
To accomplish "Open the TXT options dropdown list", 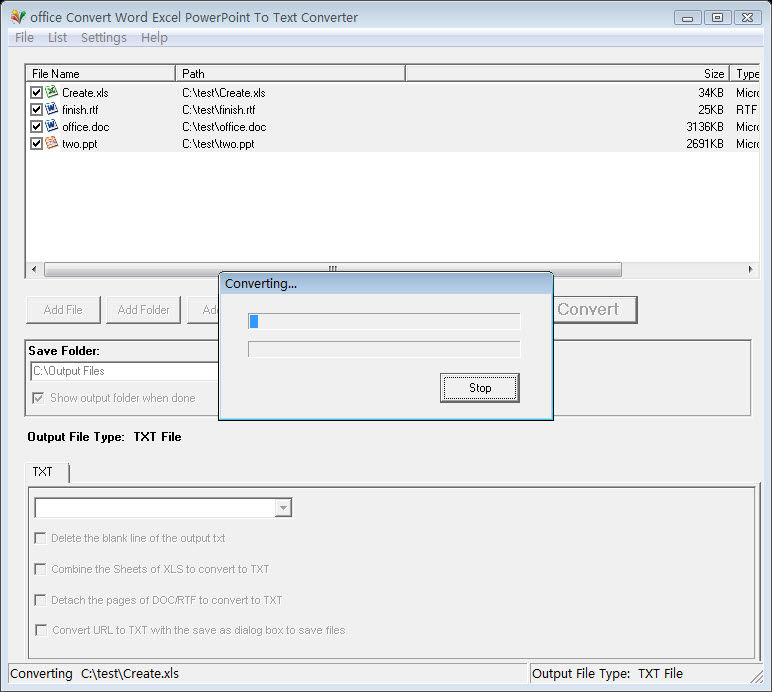I will coord(283,507).
